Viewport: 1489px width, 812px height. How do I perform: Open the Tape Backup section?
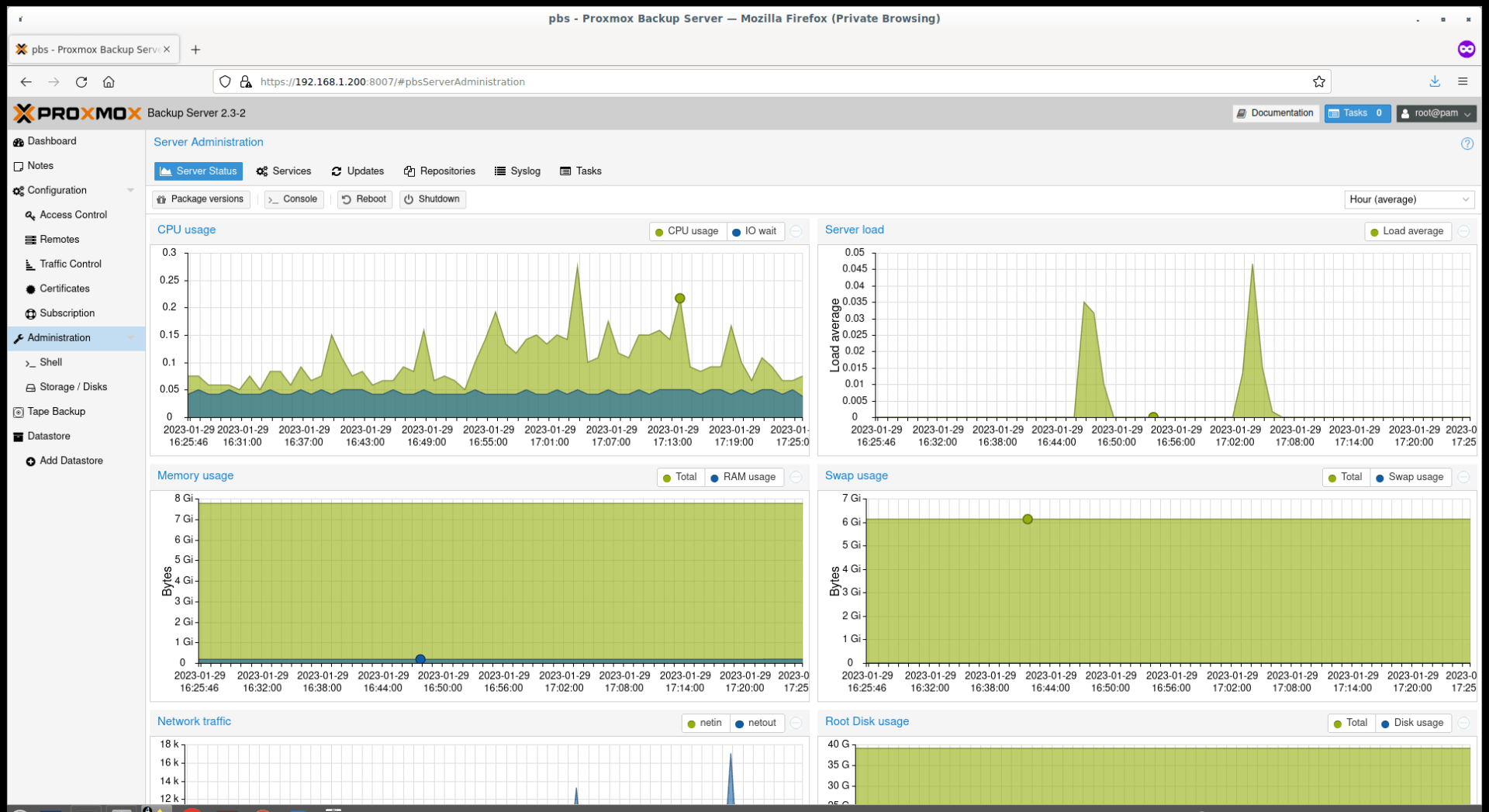point(57,411)
